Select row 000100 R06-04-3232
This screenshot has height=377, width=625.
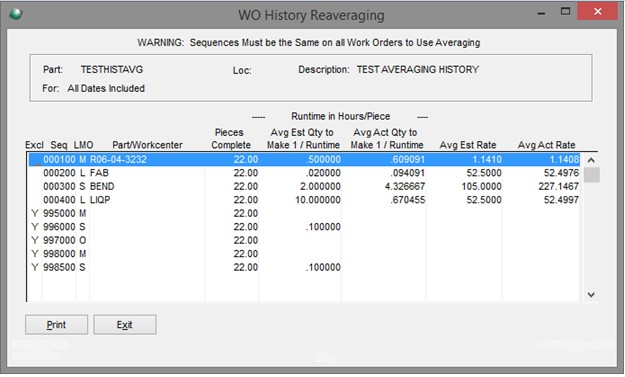(304, 159)
